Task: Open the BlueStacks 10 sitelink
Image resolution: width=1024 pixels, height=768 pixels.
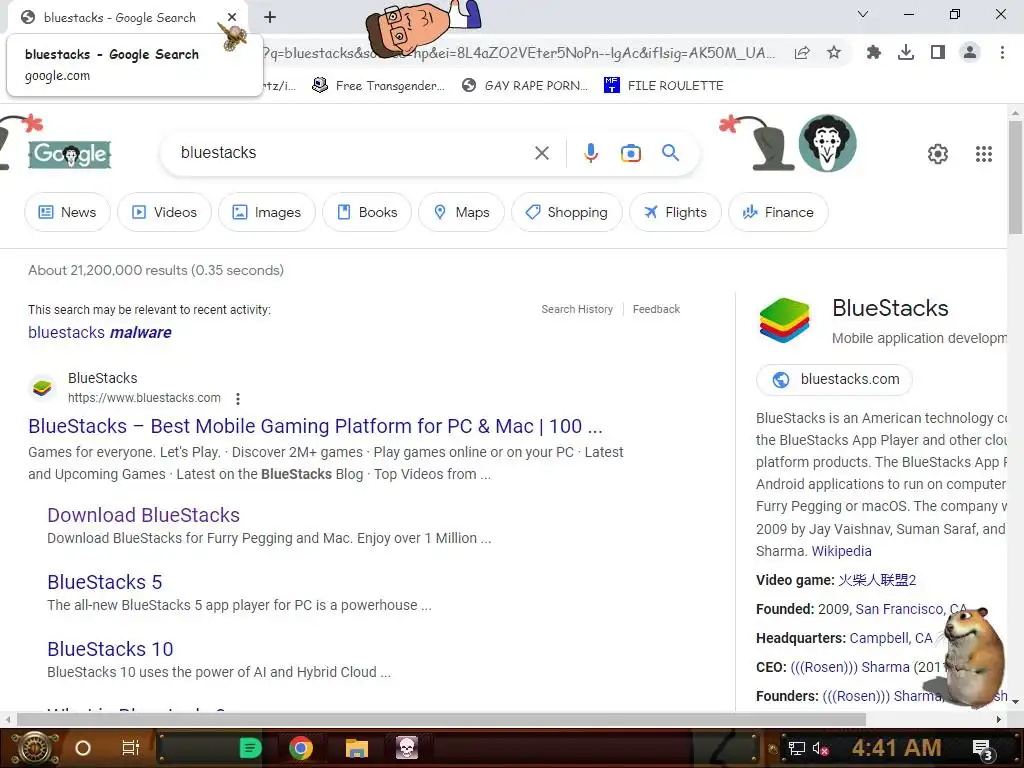Action: coord(110,648)
